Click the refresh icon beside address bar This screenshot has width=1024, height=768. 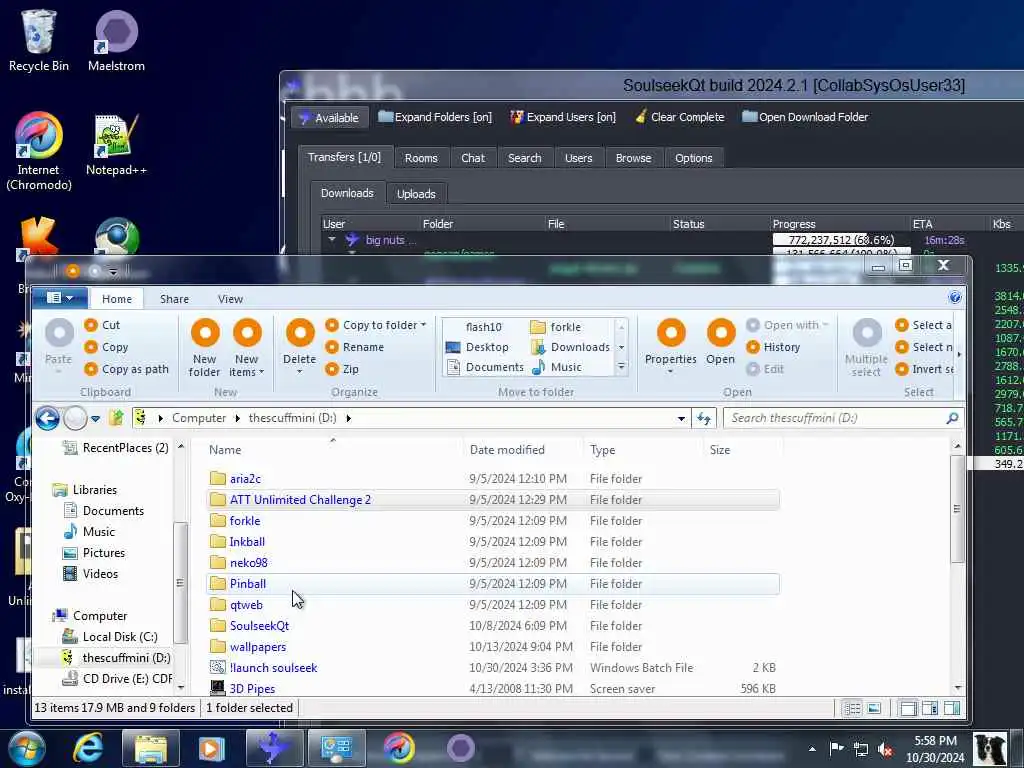point(703,418)
